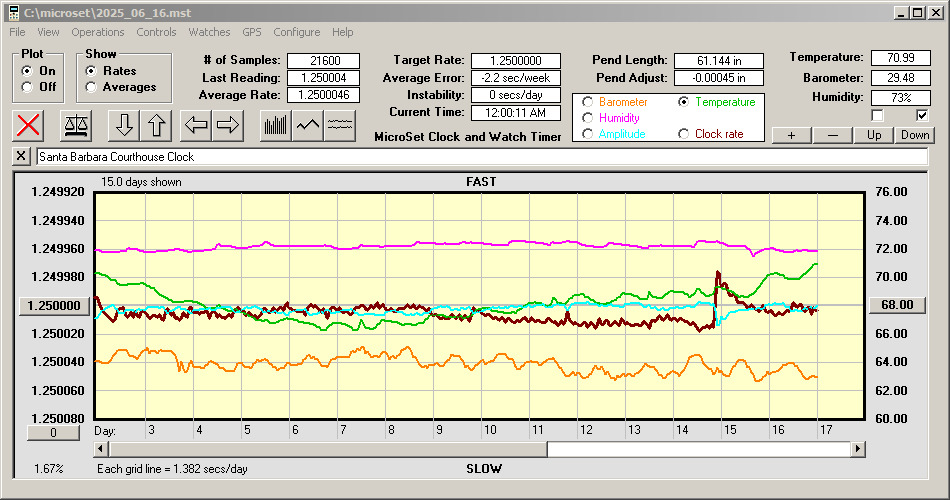Click the Up button
The image size is (950, 500).
[874, 135]
